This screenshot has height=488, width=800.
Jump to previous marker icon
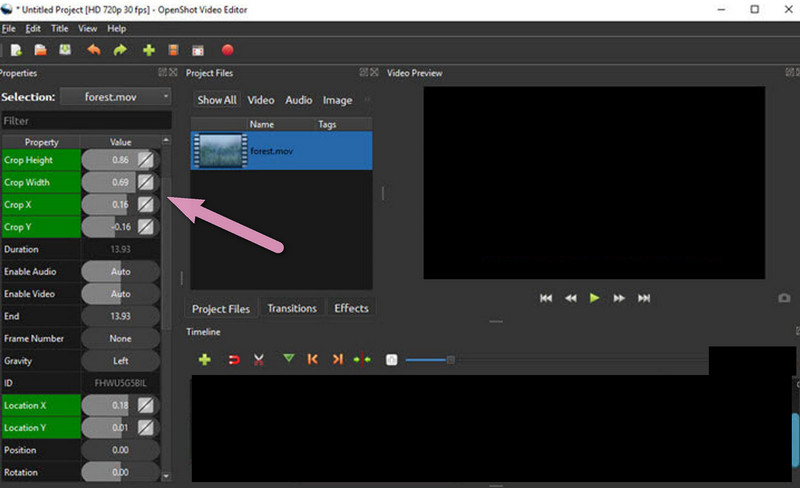click(313, 360)
